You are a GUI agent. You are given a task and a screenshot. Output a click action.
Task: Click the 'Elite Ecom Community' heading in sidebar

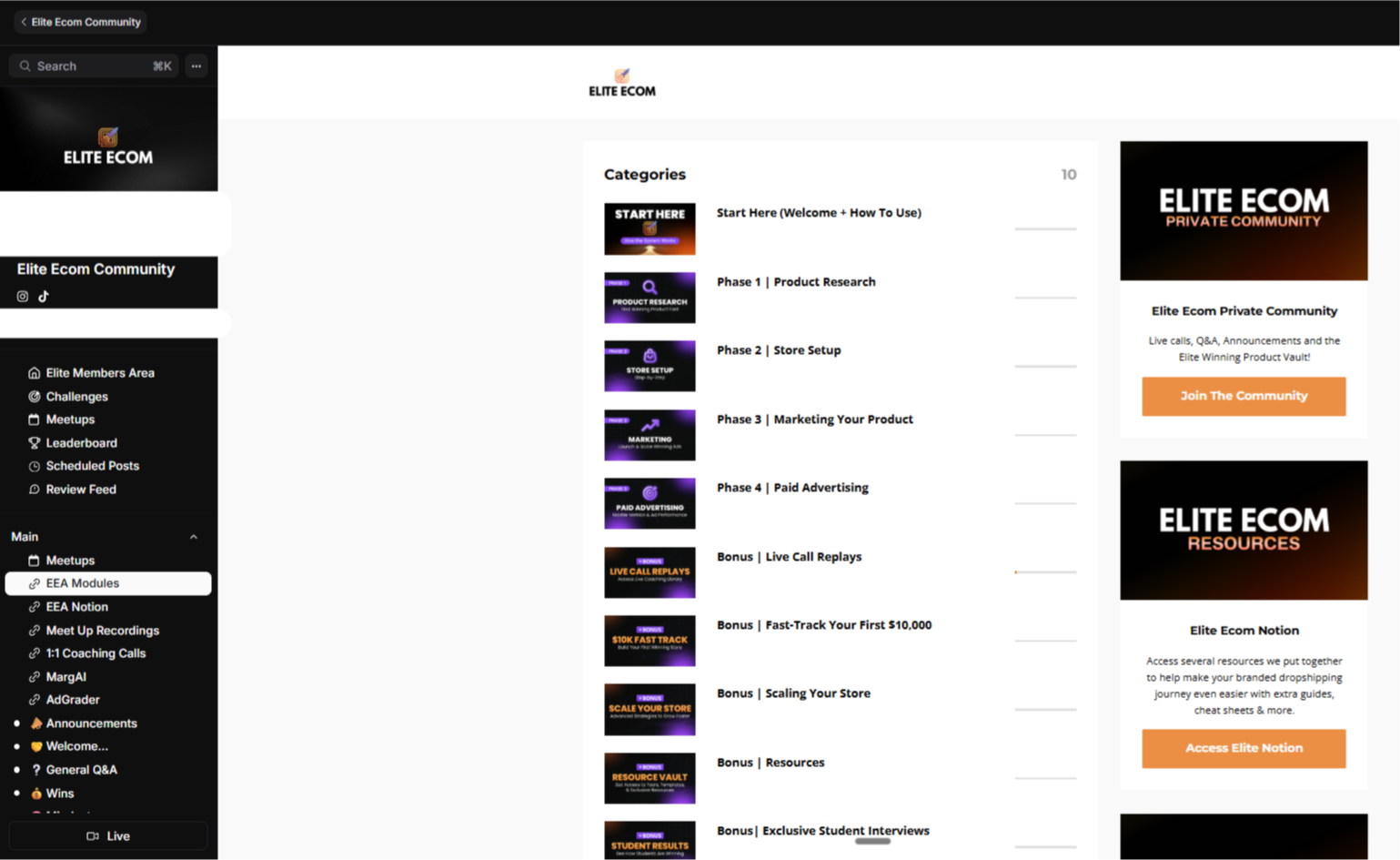point(96,269)
